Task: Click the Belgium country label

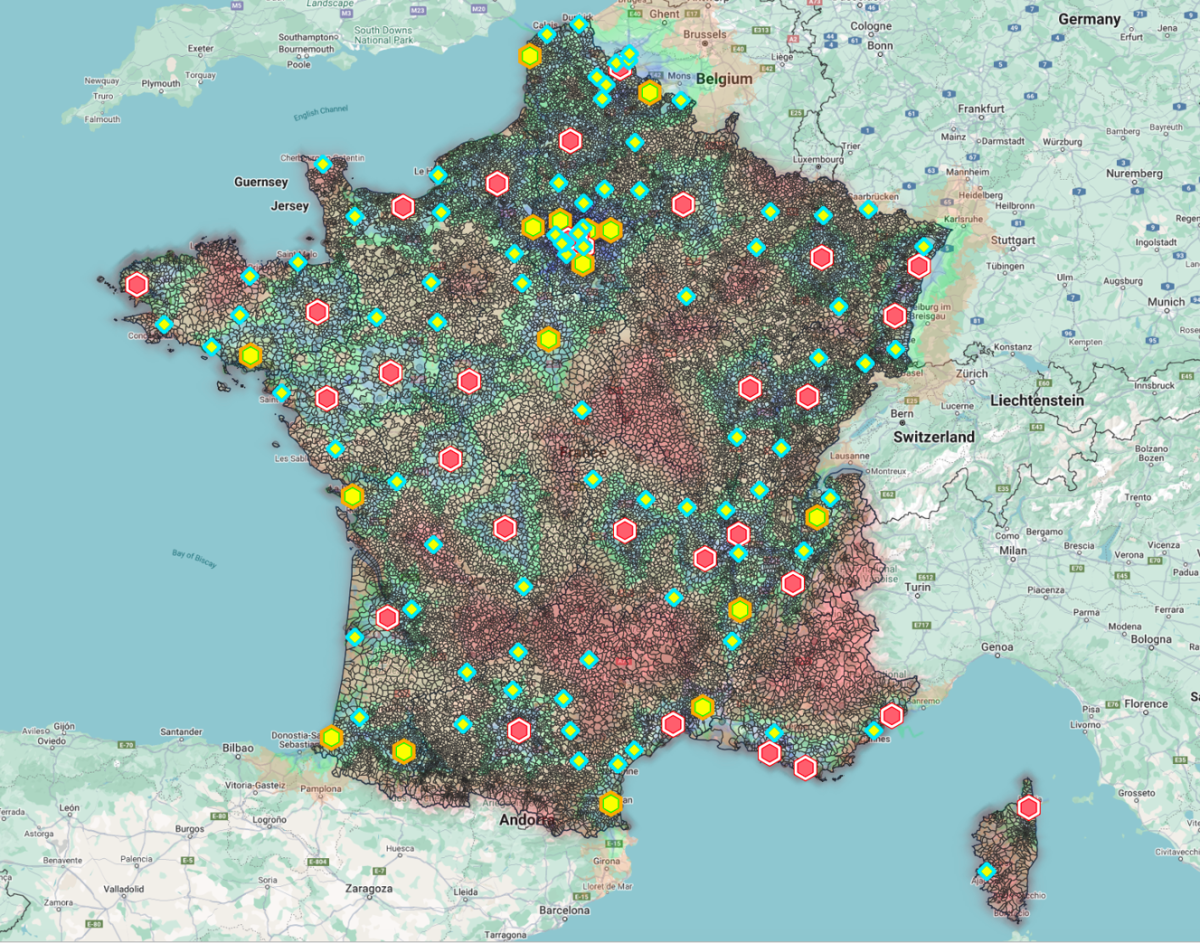Action: pyautogui.click(x=725, y=78)
